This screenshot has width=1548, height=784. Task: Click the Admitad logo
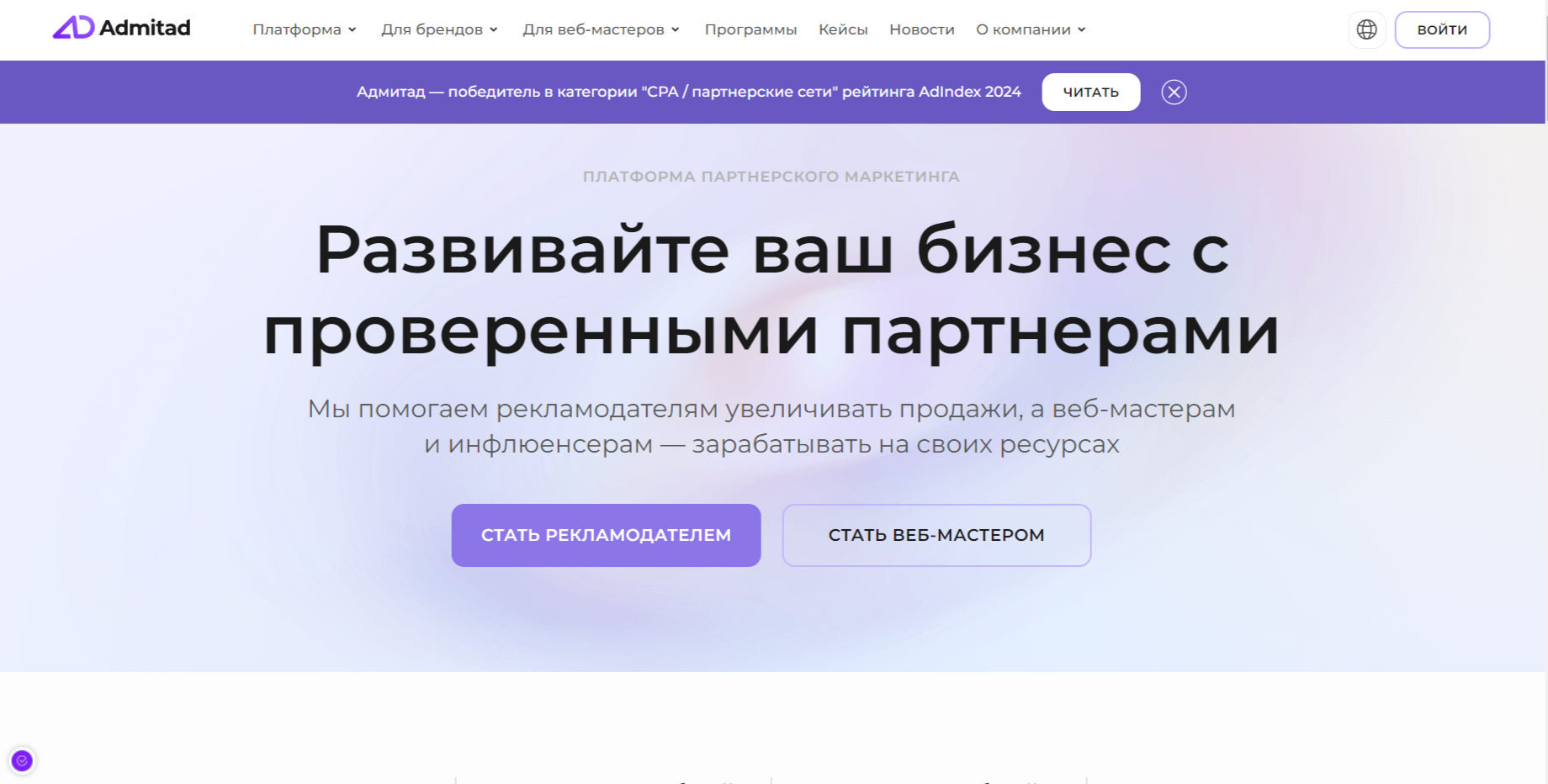coord(121,28)
